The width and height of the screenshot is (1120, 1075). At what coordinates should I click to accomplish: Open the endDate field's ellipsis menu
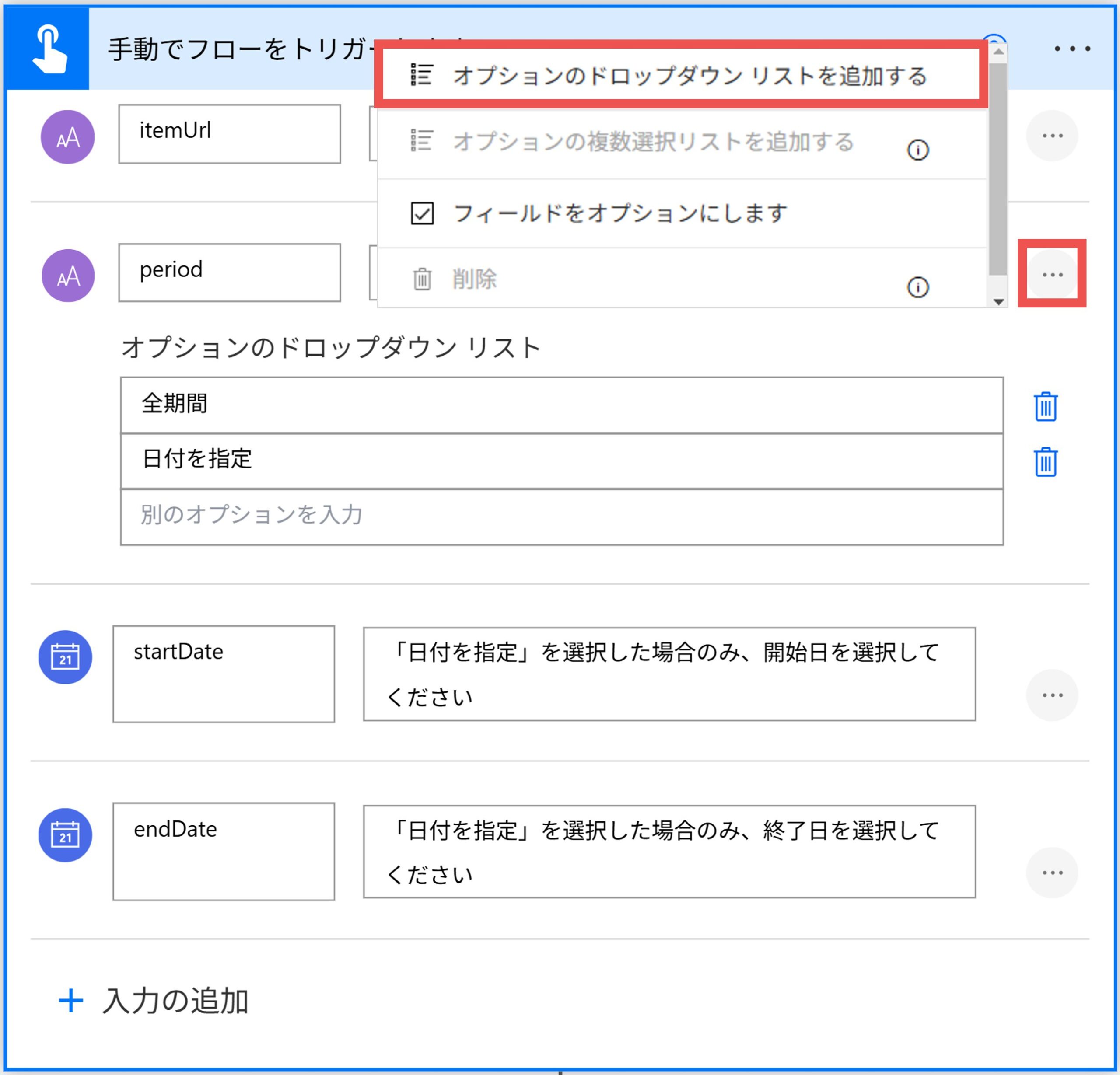point(1052,873)
